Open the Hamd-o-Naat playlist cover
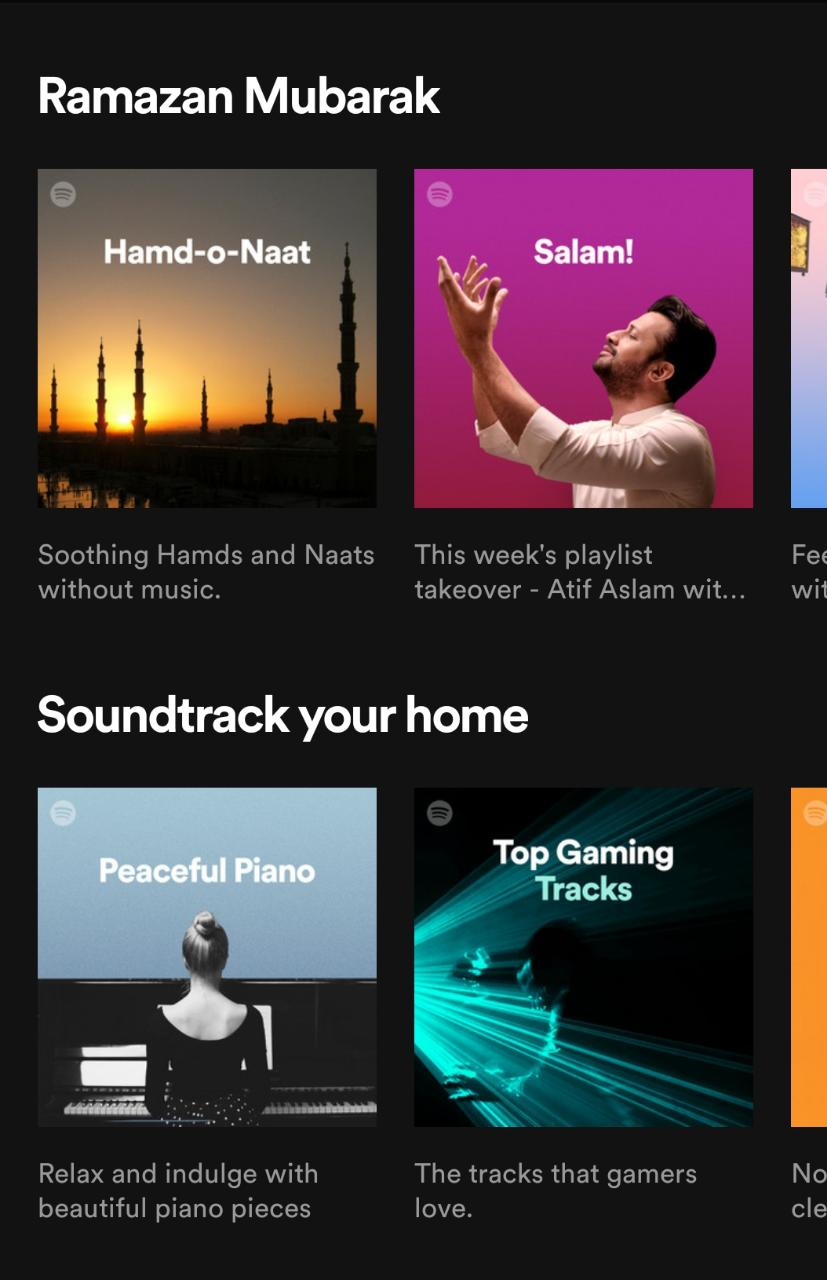 (207, 338)
